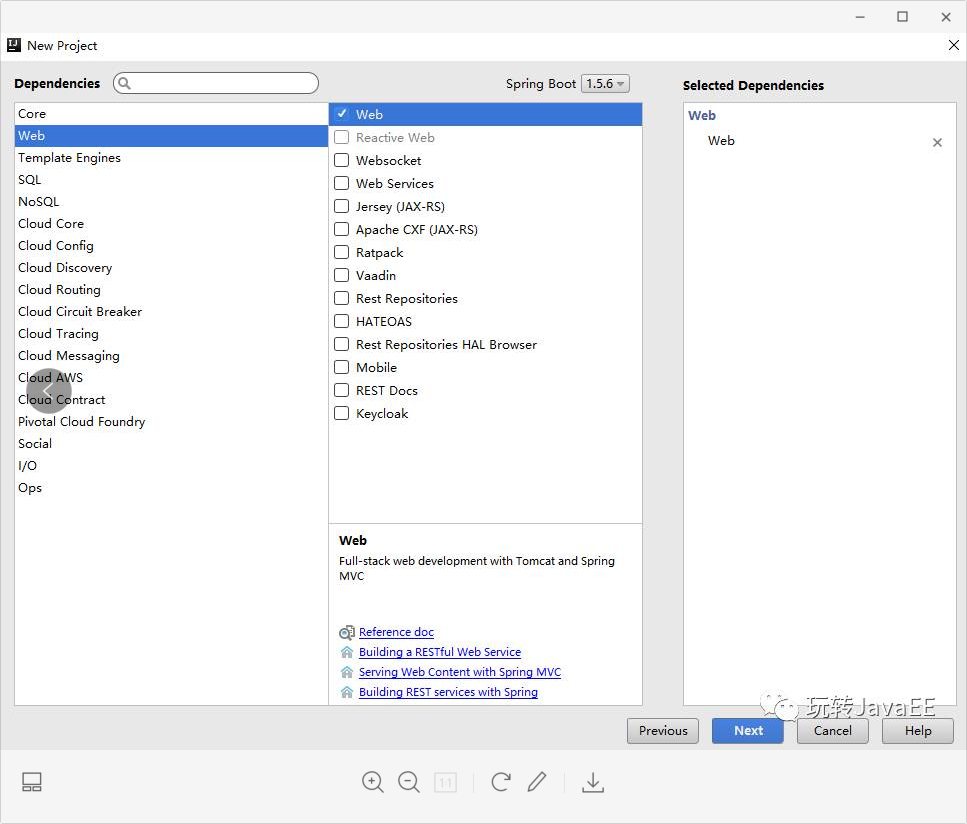Open Building a RESTful Web Service link
The width and height of the screenshot is (967, 824).
(x=440, y=652)
